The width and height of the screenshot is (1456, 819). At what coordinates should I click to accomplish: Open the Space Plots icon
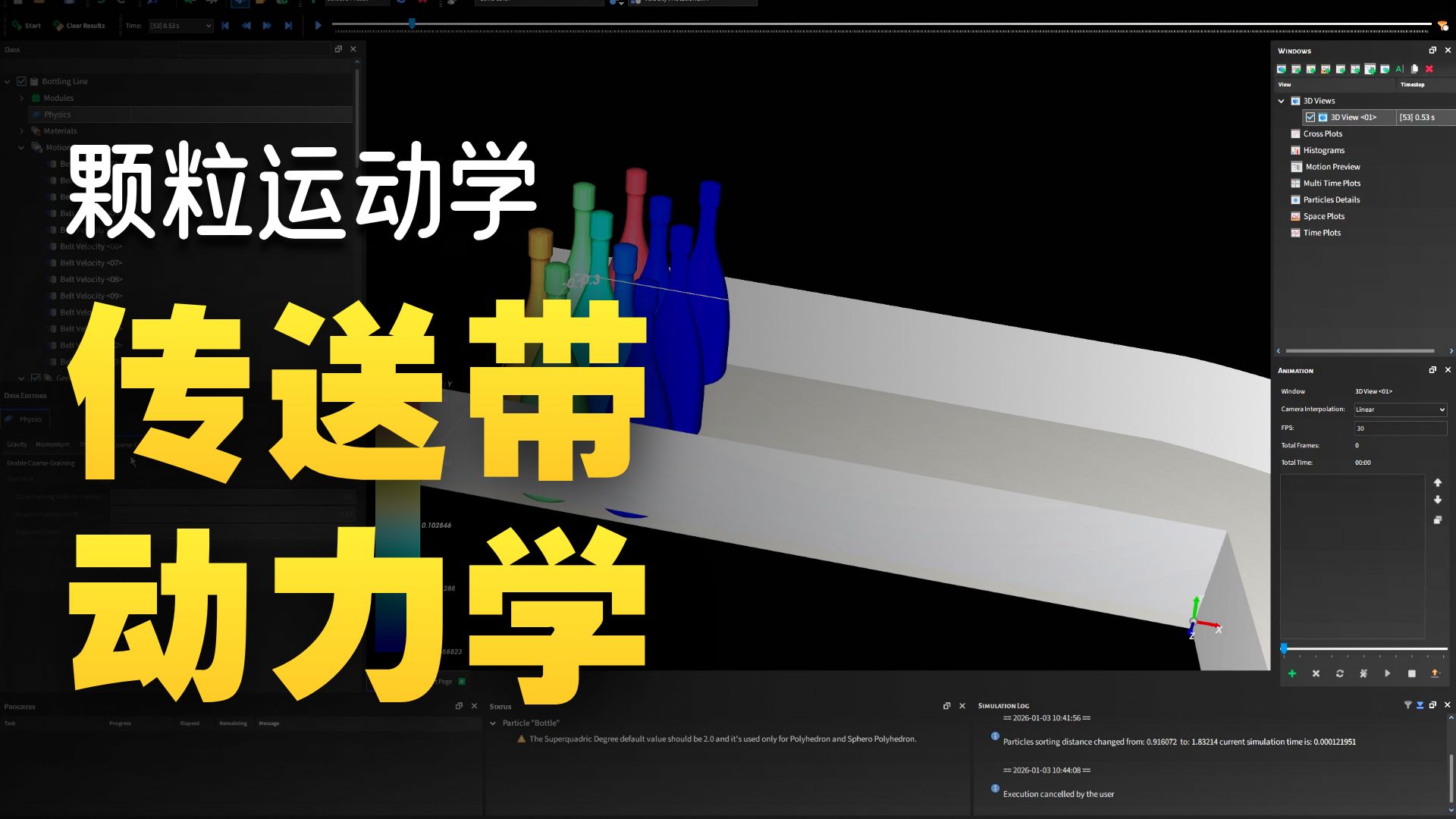tap(1296, 216)
